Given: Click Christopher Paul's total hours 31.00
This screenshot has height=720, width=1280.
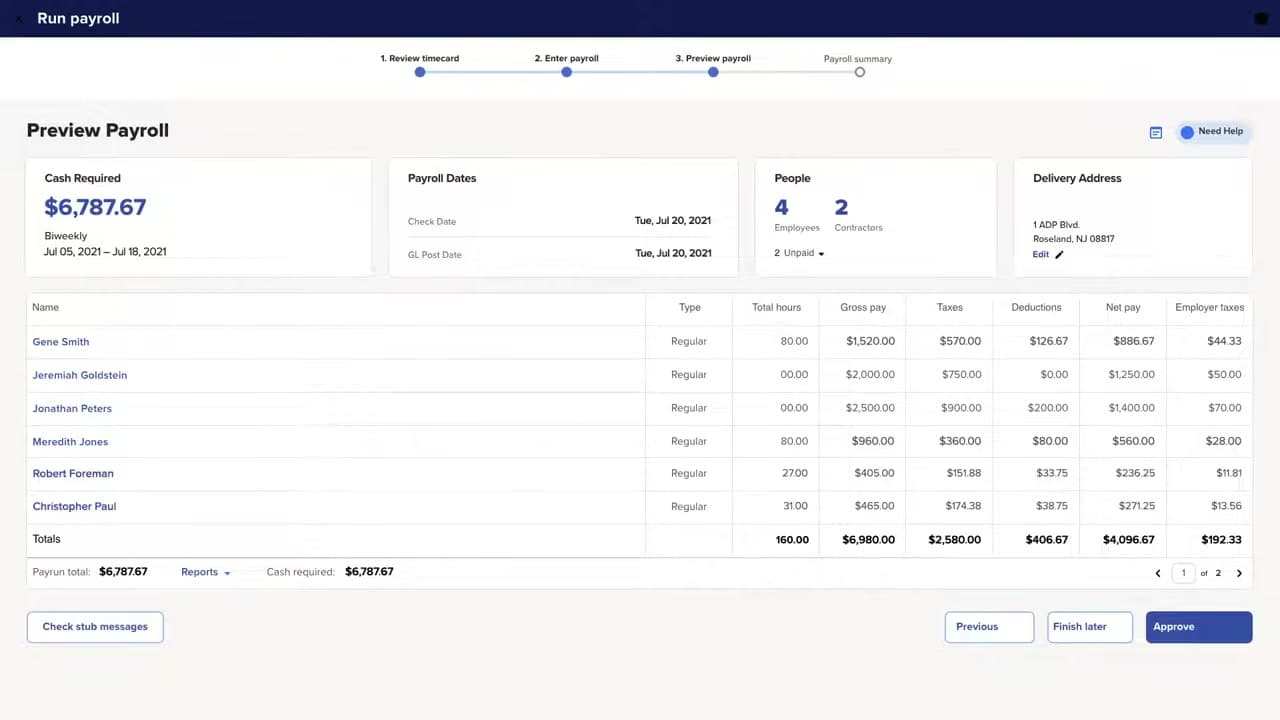Looking at the screenshot, I should 794,507.
